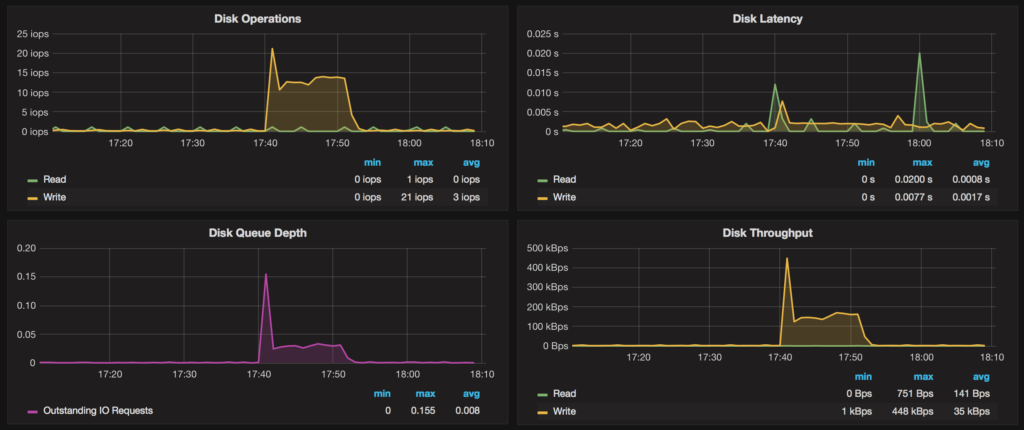Open the Disk Throughput panel title menu

(768, 234)
